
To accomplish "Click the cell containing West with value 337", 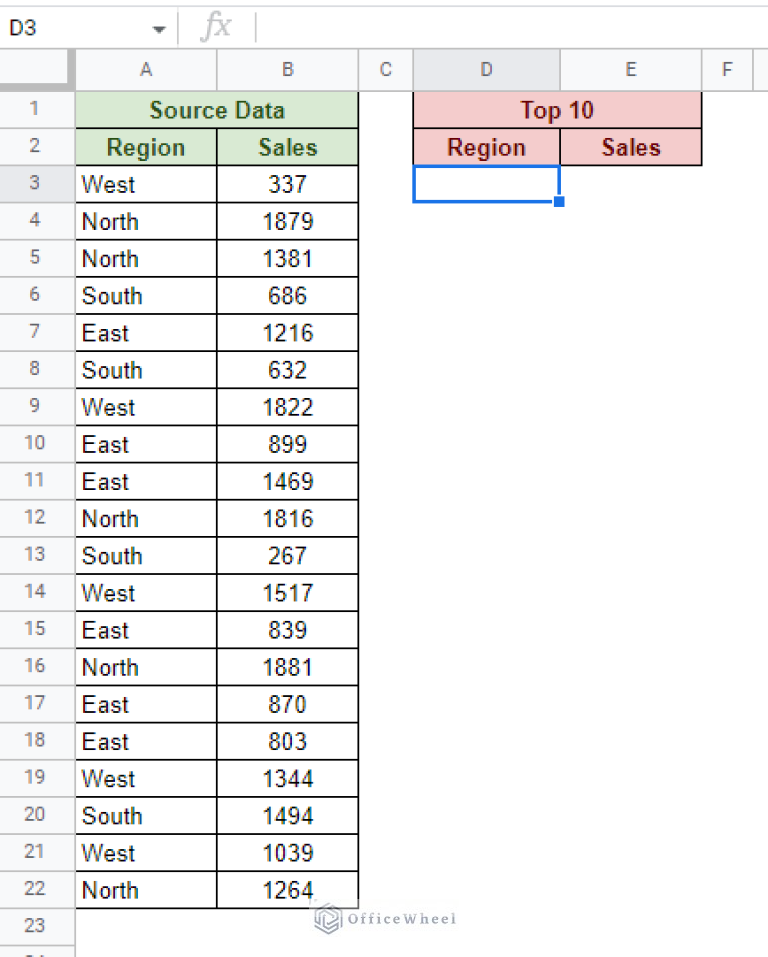I will pos(145,184).
